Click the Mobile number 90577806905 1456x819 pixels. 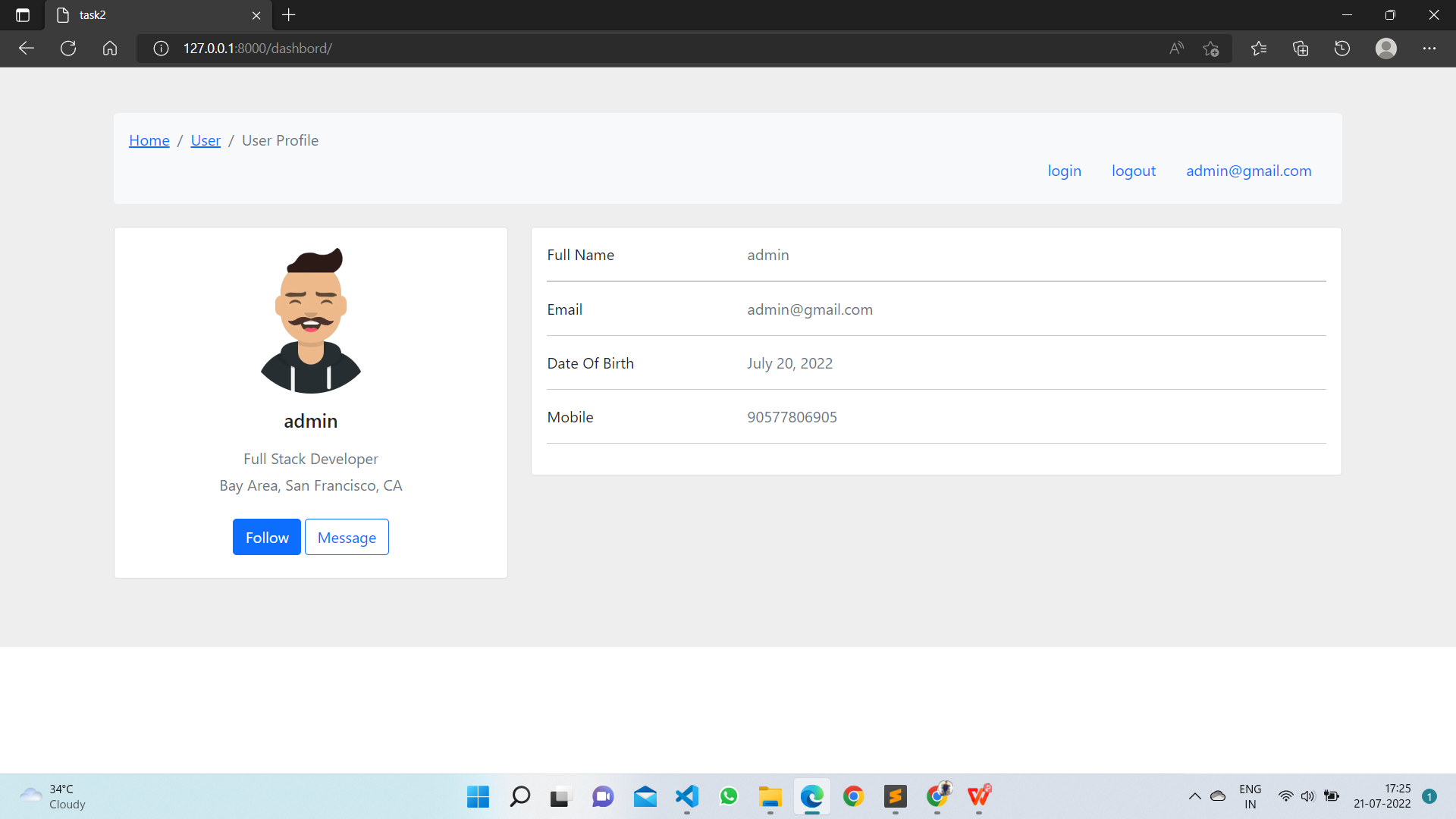point(792,417)
